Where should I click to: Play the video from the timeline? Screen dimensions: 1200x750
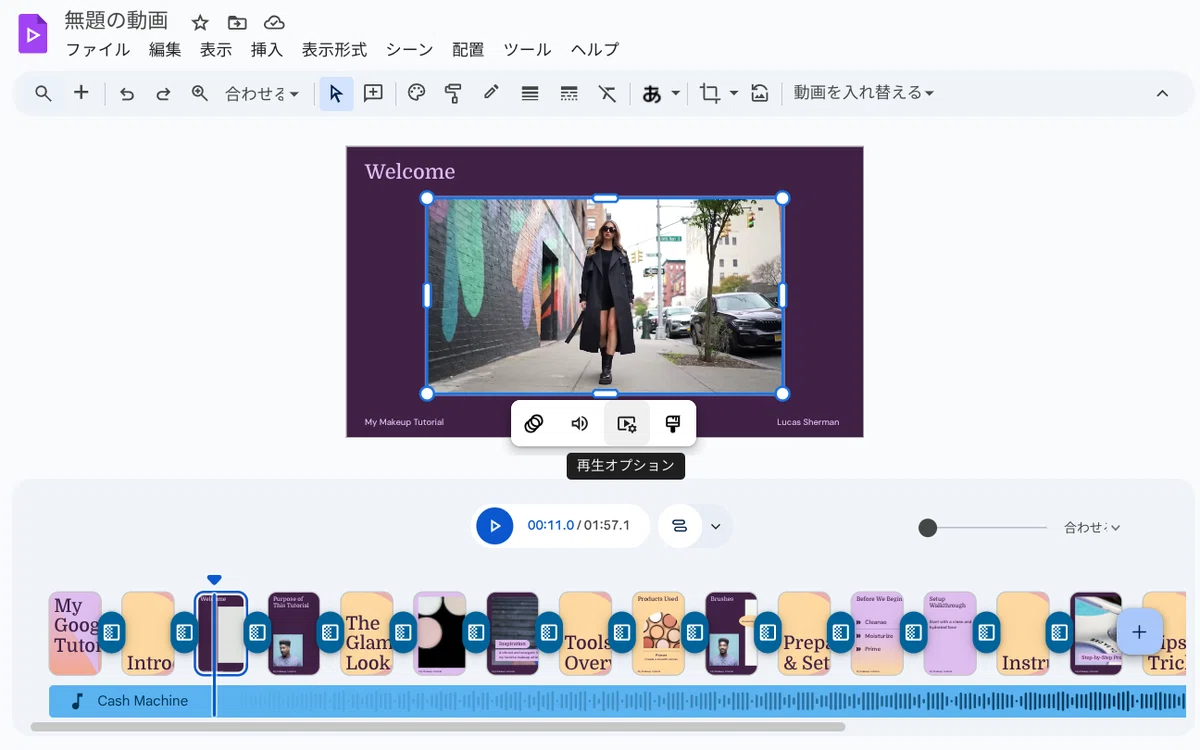(x=494, y=526)
